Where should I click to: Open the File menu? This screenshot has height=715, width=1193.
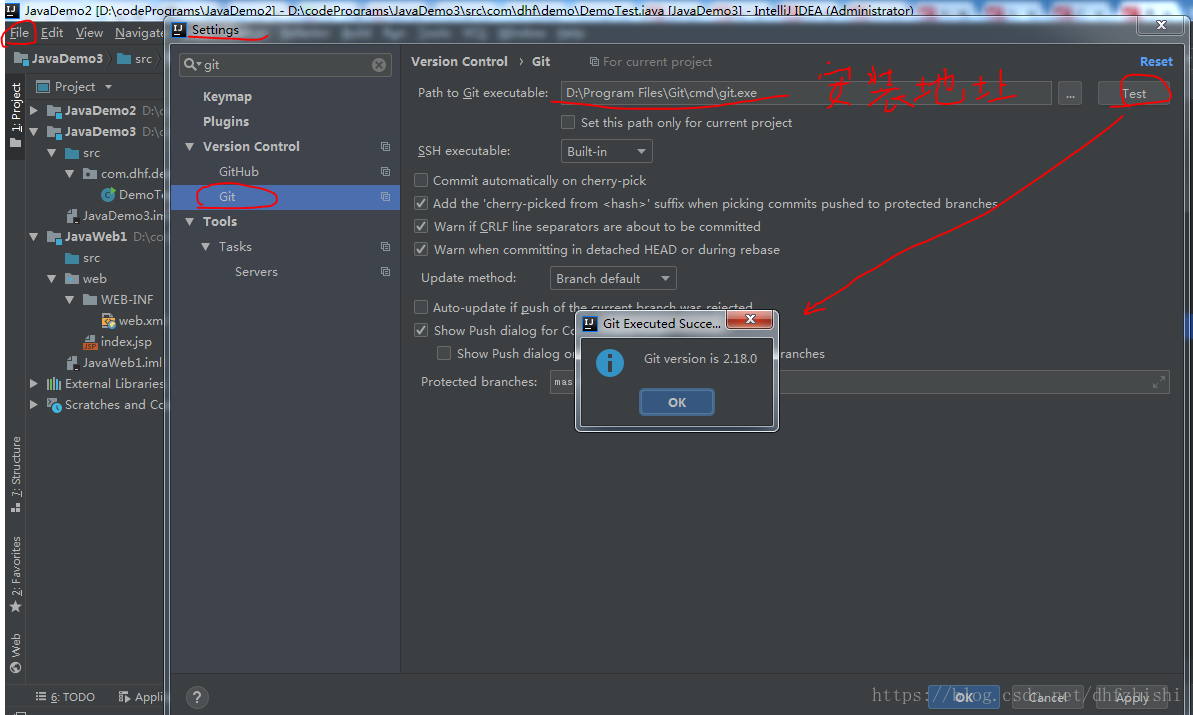[19, 33]
